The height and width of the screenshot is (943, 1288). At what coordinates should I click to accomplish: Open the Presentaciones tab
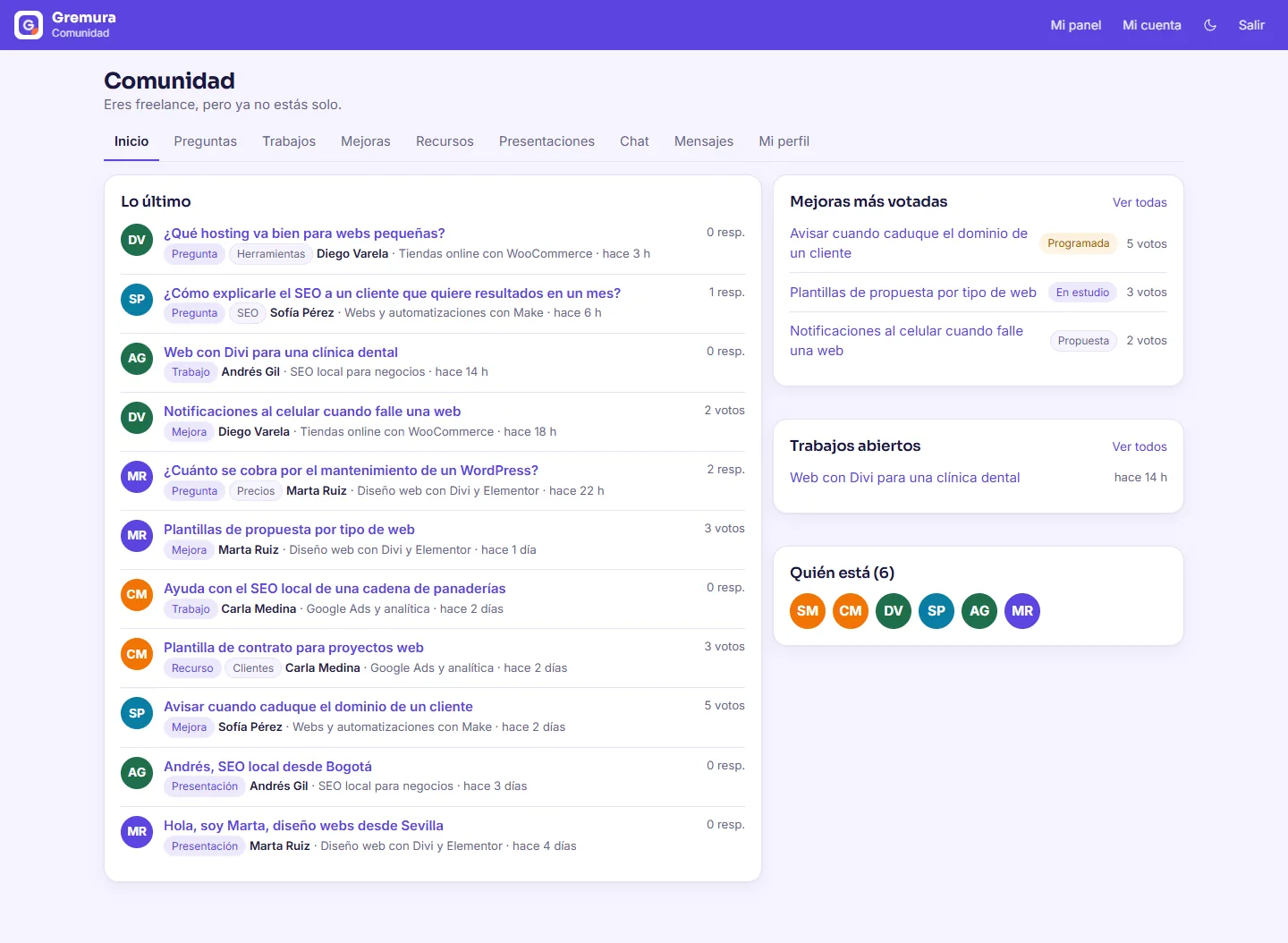click(x=547, y=141)
